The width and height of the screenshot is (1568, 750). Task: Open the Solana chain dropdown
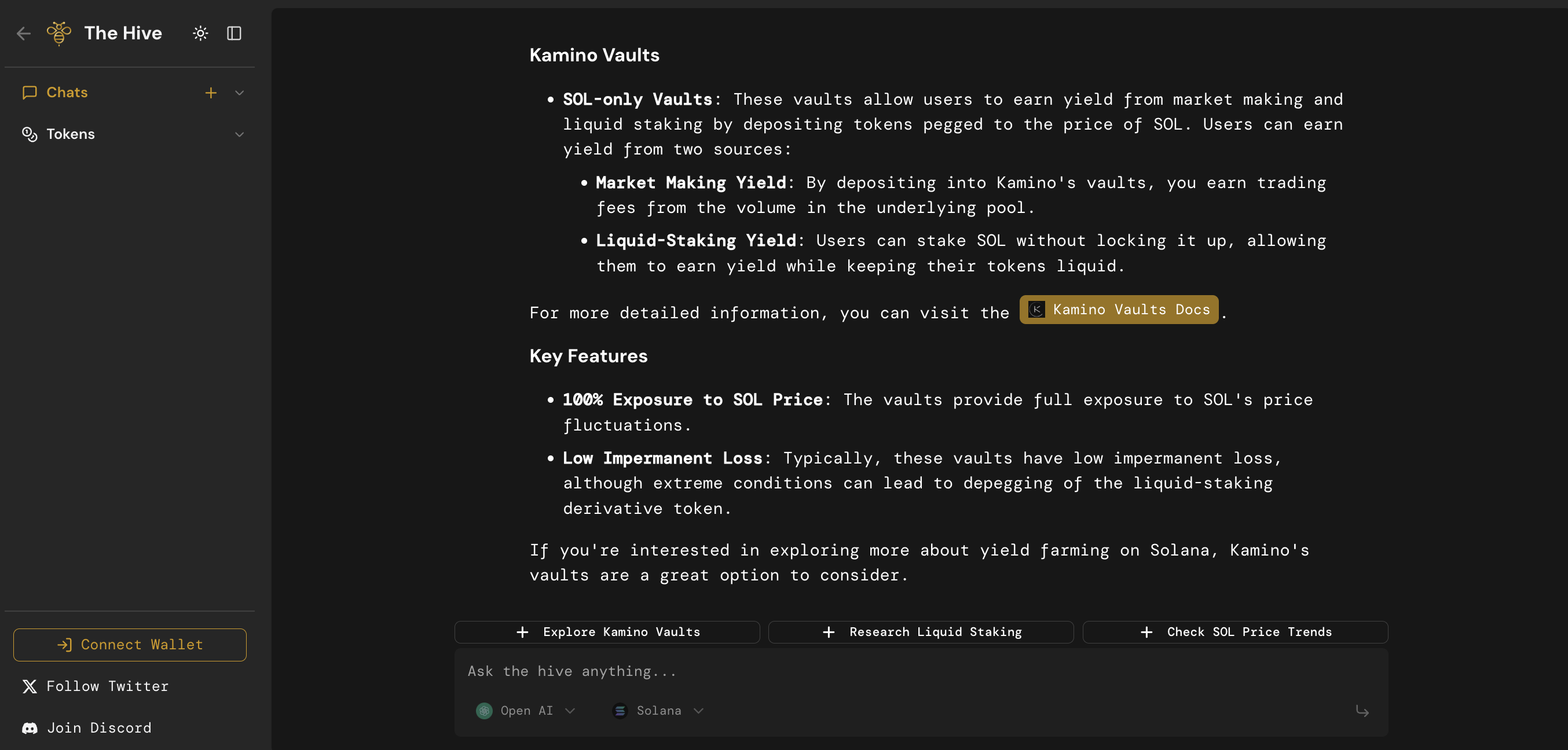tap(658, 711)
